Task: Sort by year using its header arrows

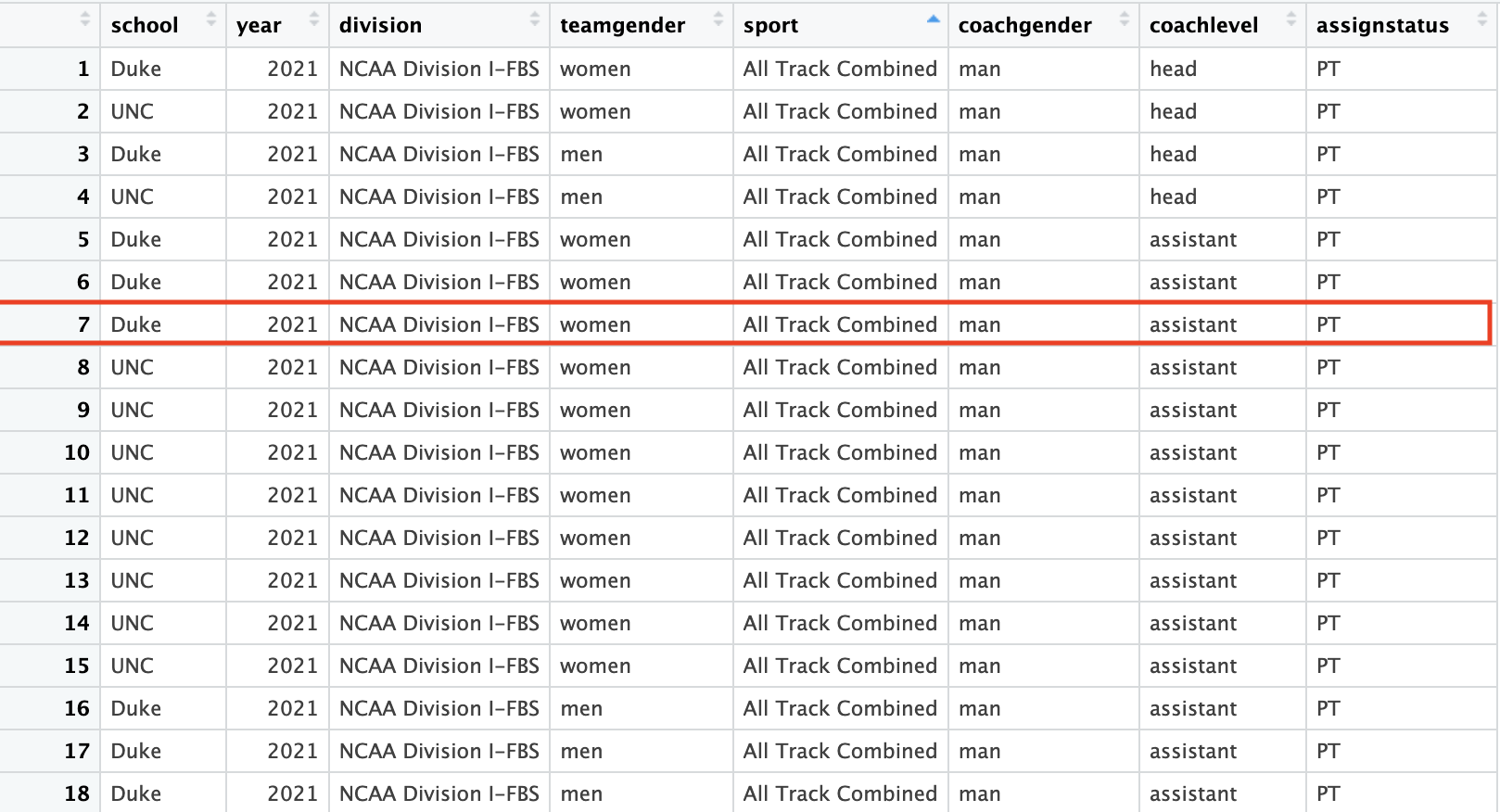Action: click(314, 19)
